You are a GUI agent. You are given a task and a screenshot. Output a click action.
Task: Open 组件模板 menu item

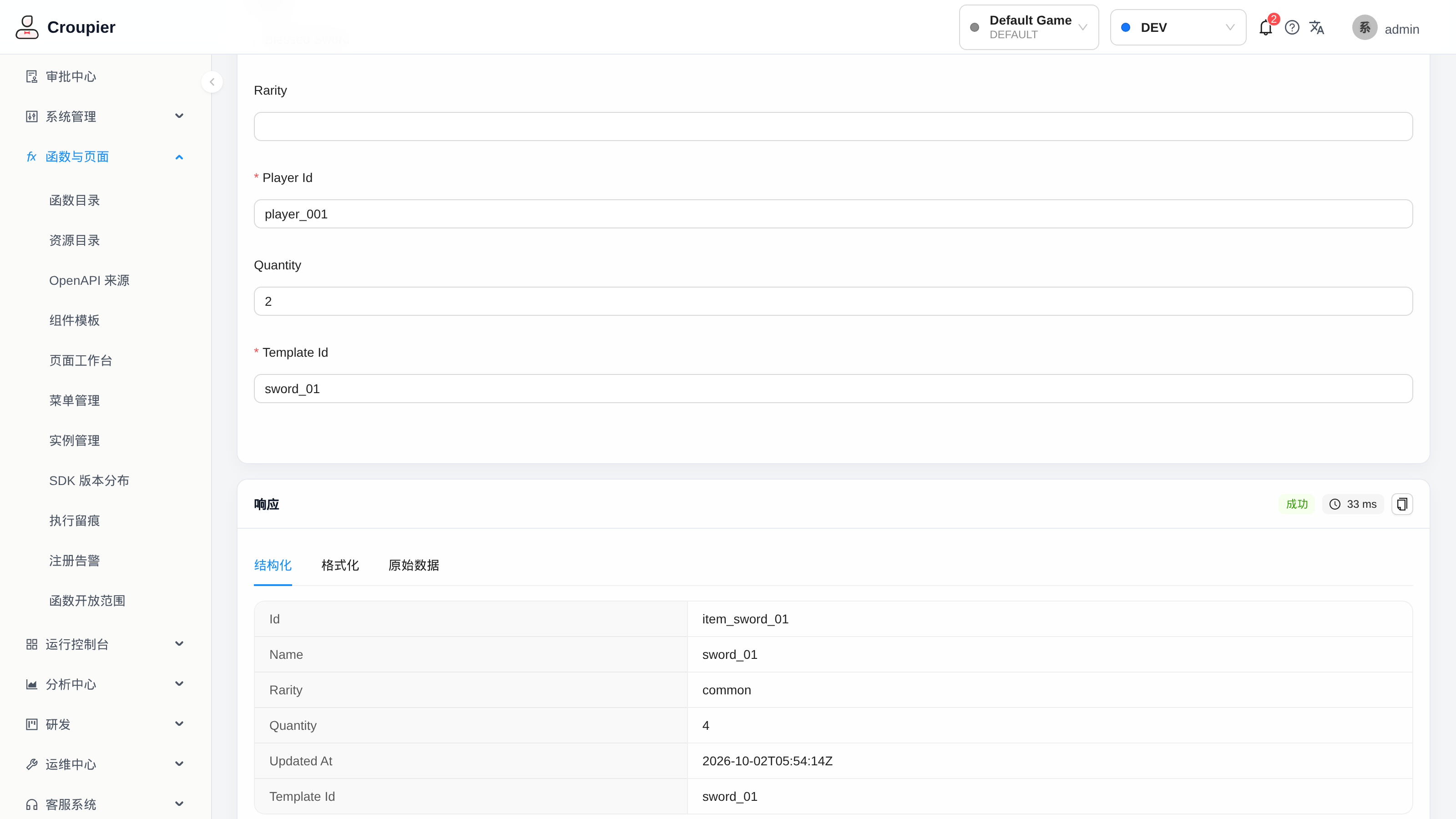(x=75, y=320)
